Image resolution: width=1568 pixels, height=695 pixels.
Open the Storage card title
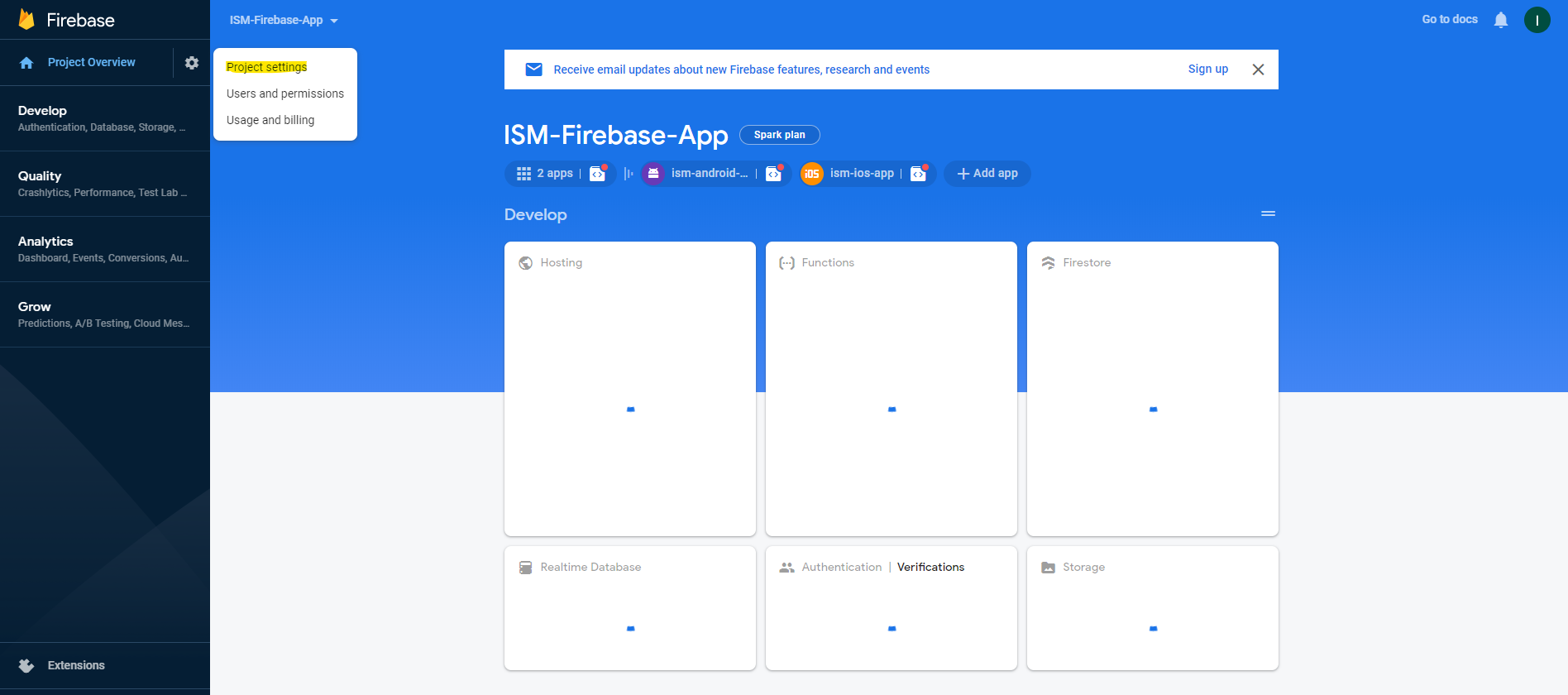click(x=1083, y=568)
